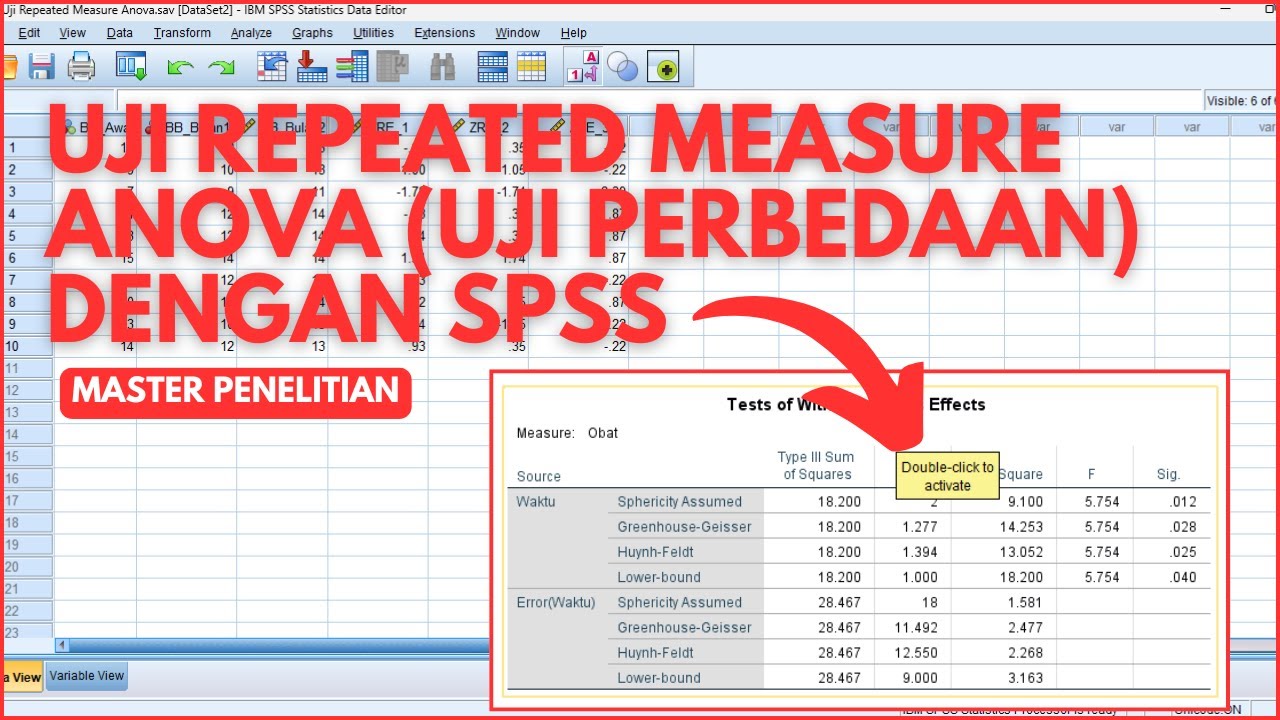Click df value 11.492 in table

915,628
